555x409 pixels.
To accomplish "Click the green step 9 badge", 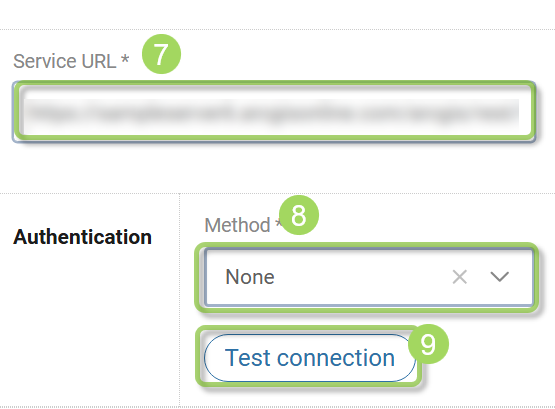I will coord(428,344).
